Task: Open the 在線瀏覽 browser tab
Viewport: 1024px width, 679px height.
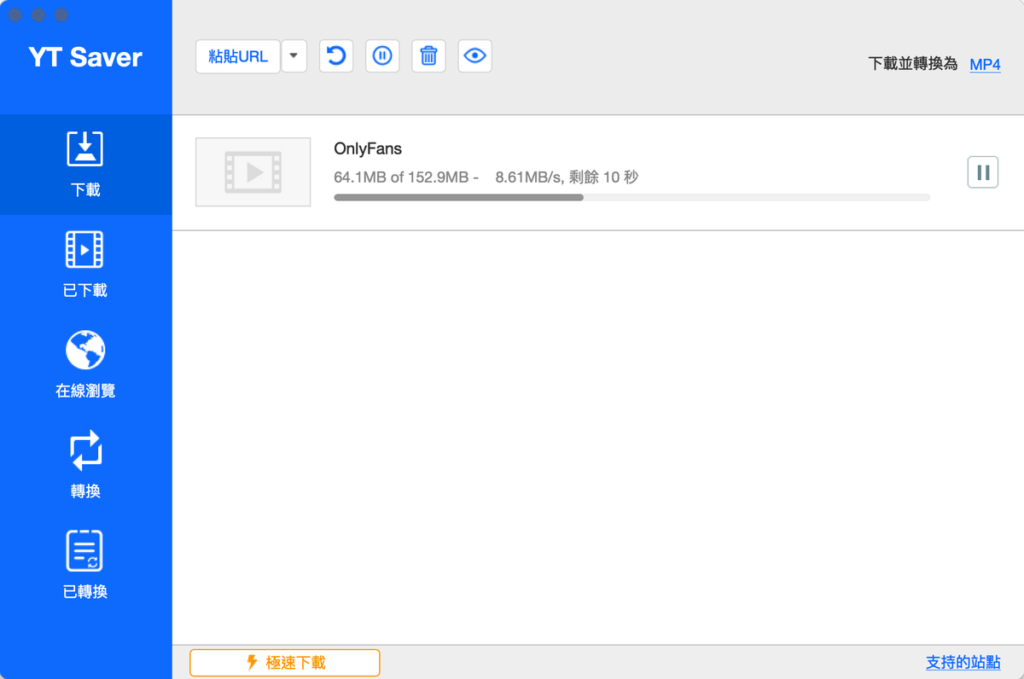Action: coord(86,365)
